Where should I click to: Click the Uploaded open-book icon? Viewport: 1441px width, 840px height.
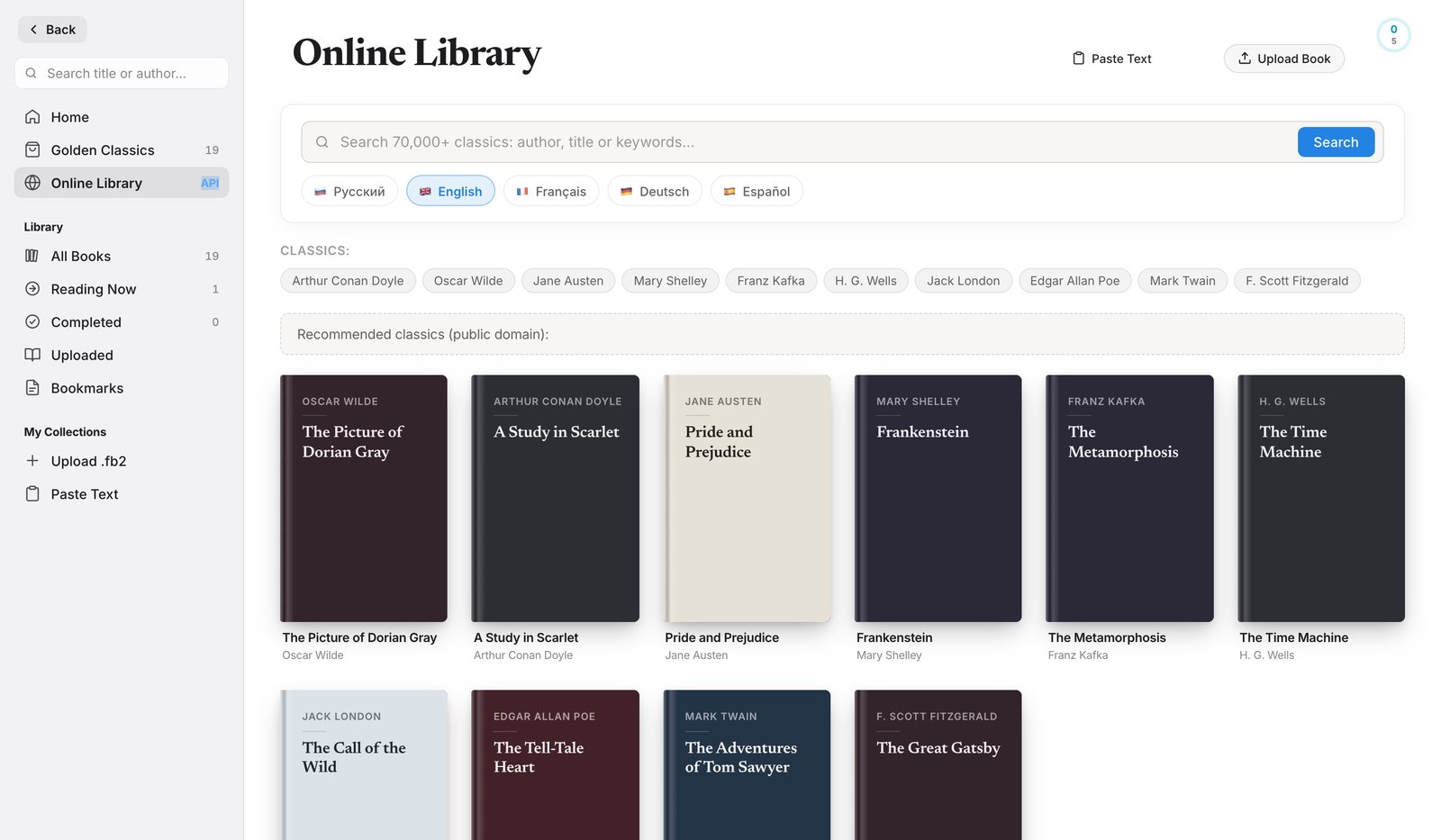32,355
